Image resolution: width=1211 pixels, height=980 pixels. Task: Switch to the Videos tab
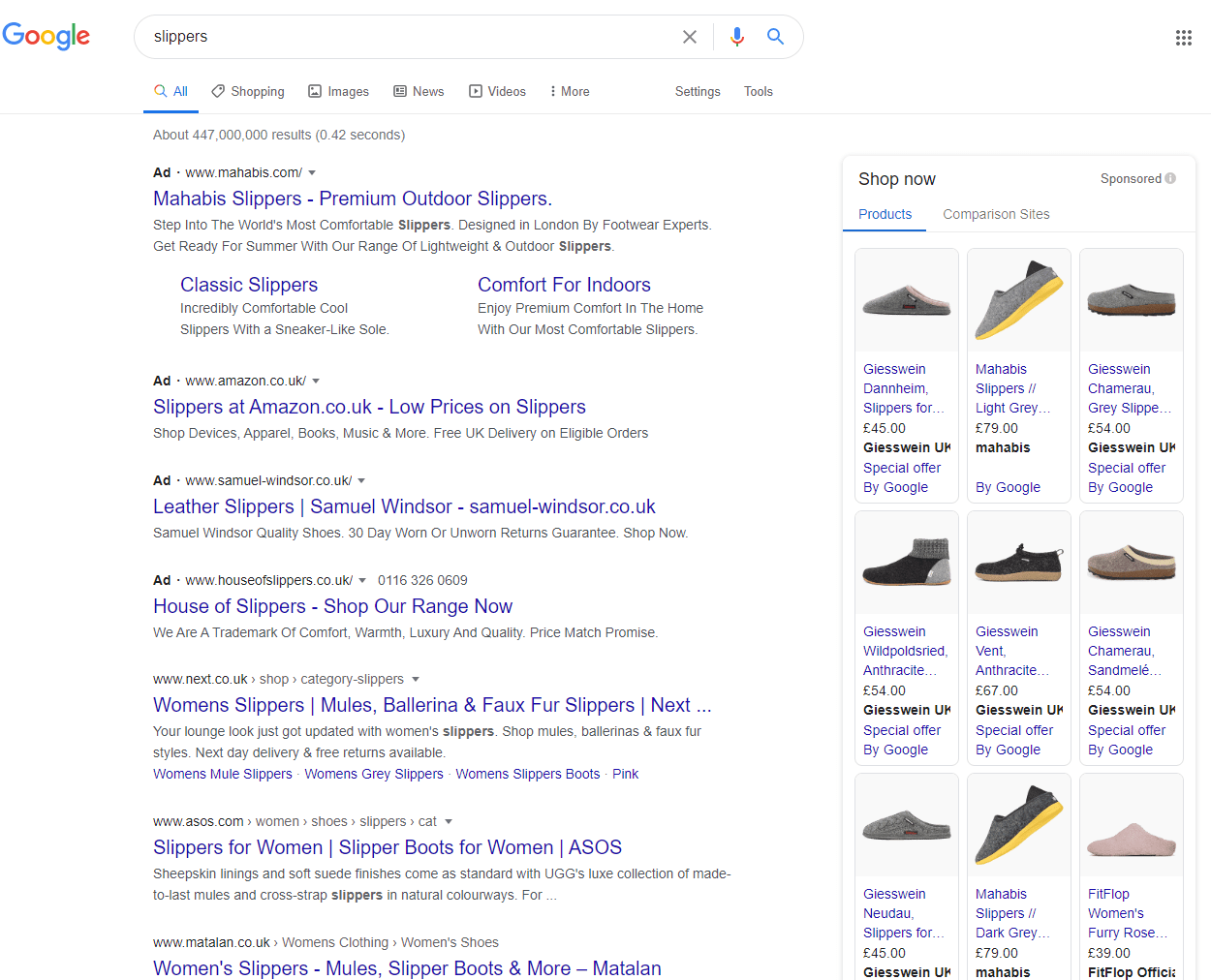coord(497,91)
